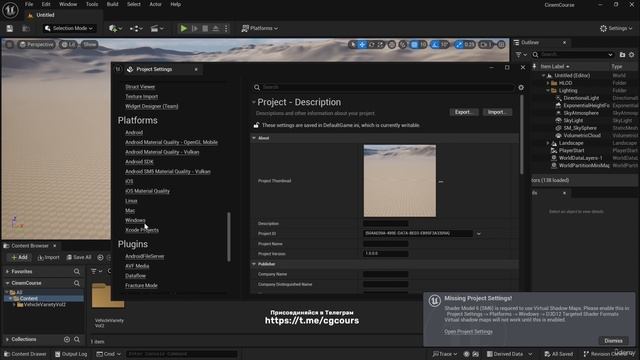
Task: Click the console command input field
Action: coord(182,354)
